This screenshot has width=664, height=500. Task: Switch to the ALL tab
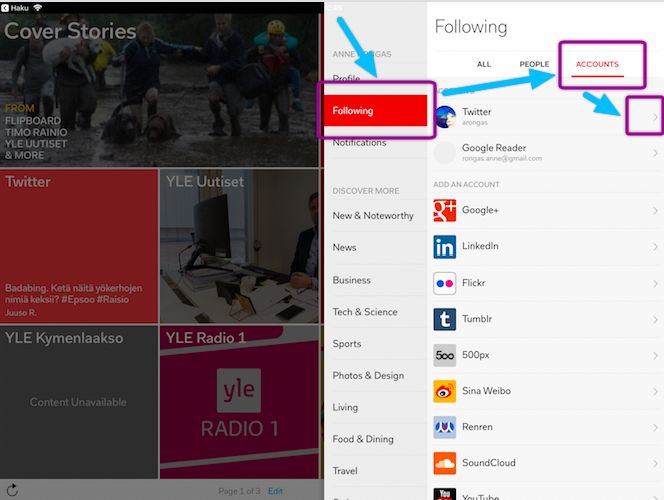484,64
